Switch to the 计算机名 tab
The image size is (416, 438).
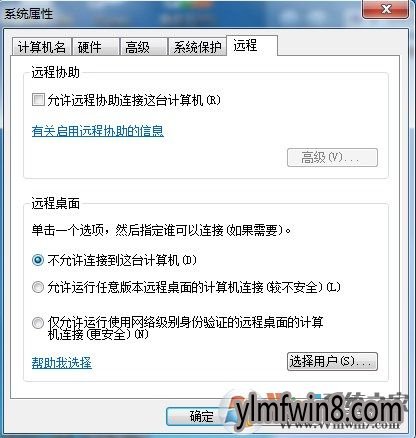pos(42,47)
